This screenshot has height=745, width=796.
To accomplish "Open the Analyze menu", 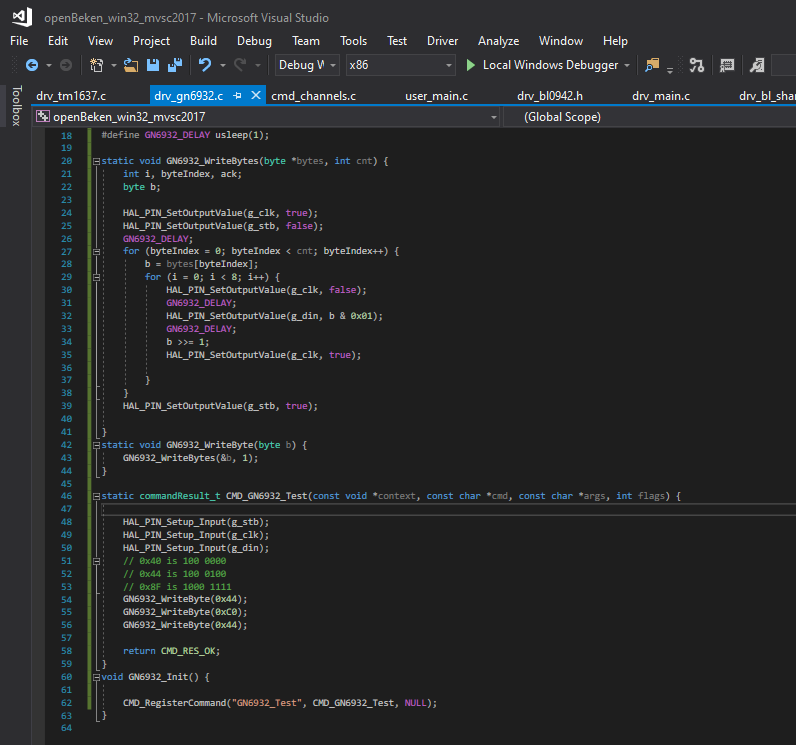I will [x=499, y=41].
